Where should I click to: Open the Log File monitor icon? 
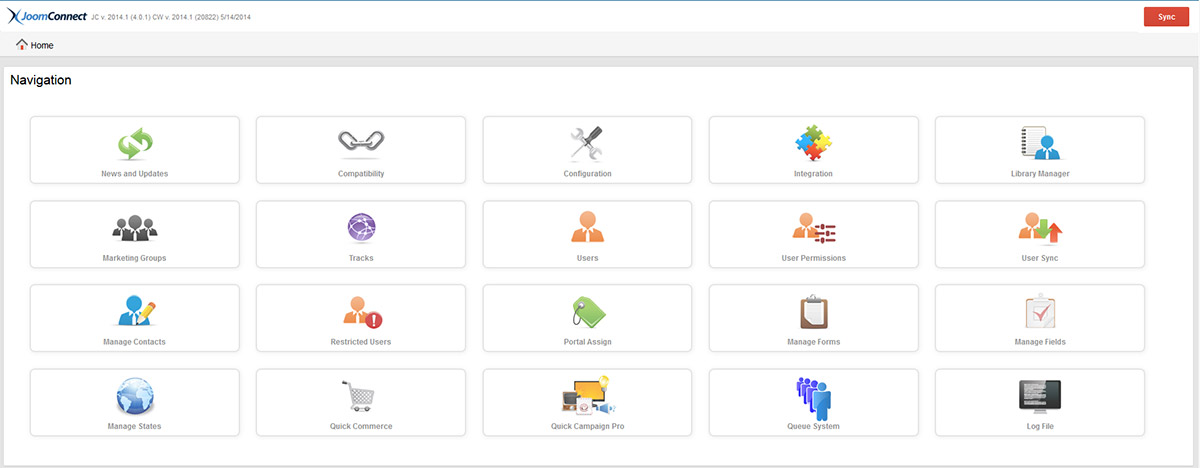pos(1040,397)
